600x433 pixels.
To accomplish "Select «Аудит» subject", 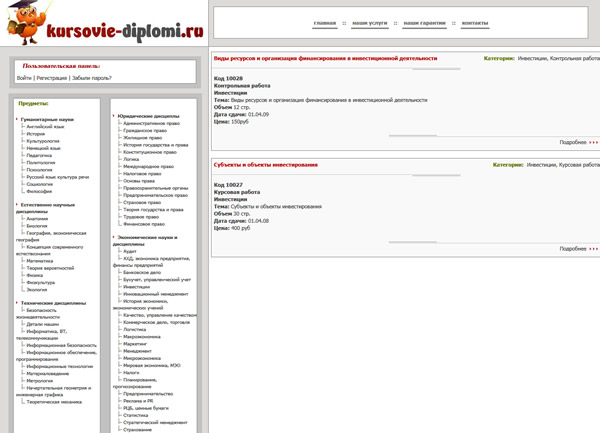I will [x=130, y=251].
